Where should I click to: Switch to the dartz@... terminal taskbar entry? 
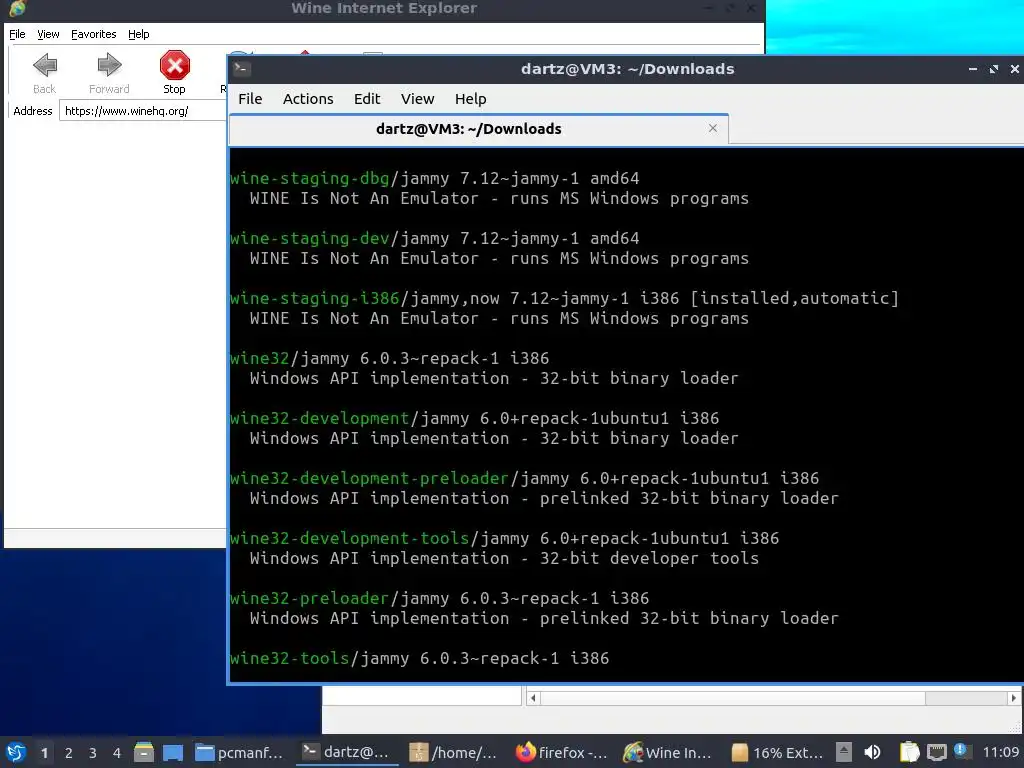(347, 752)
